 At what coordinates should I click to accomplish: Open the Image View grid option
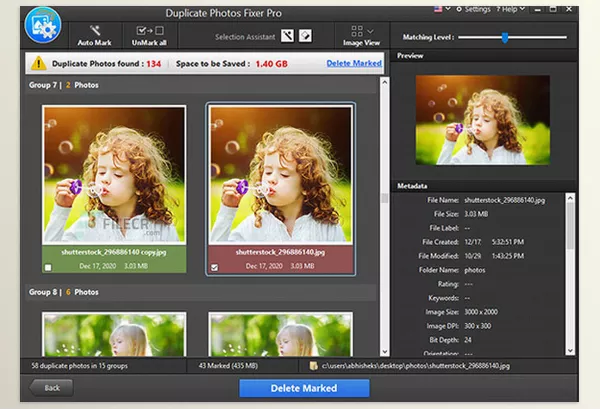pos(362,36)
